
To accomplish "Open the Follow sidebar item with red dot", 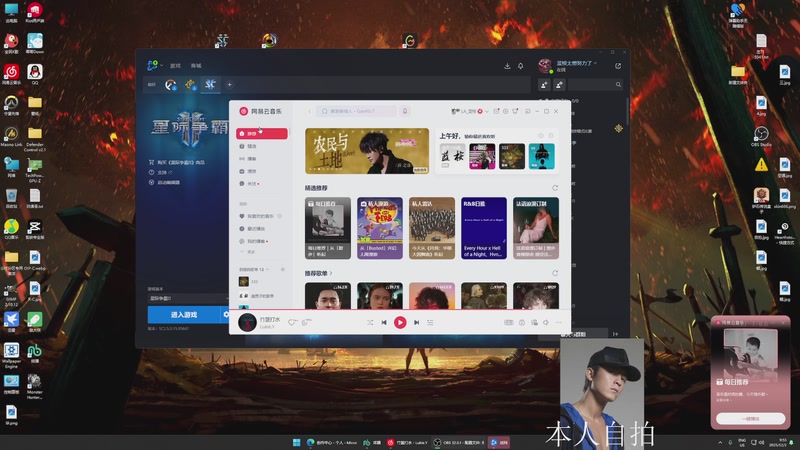I will coord(262,184).
